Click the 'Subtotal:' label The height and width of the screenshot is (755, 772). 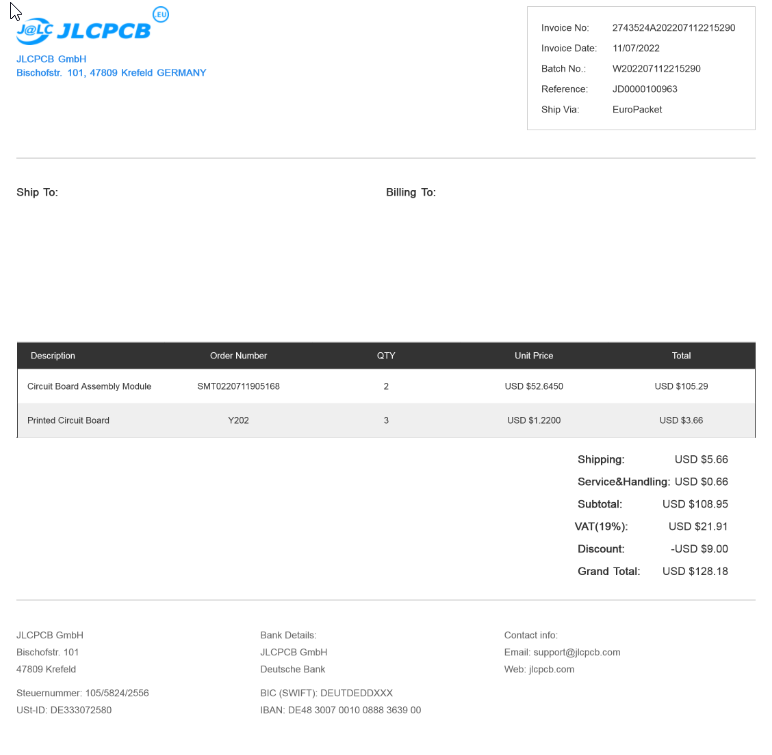click(x=600, y=504)
